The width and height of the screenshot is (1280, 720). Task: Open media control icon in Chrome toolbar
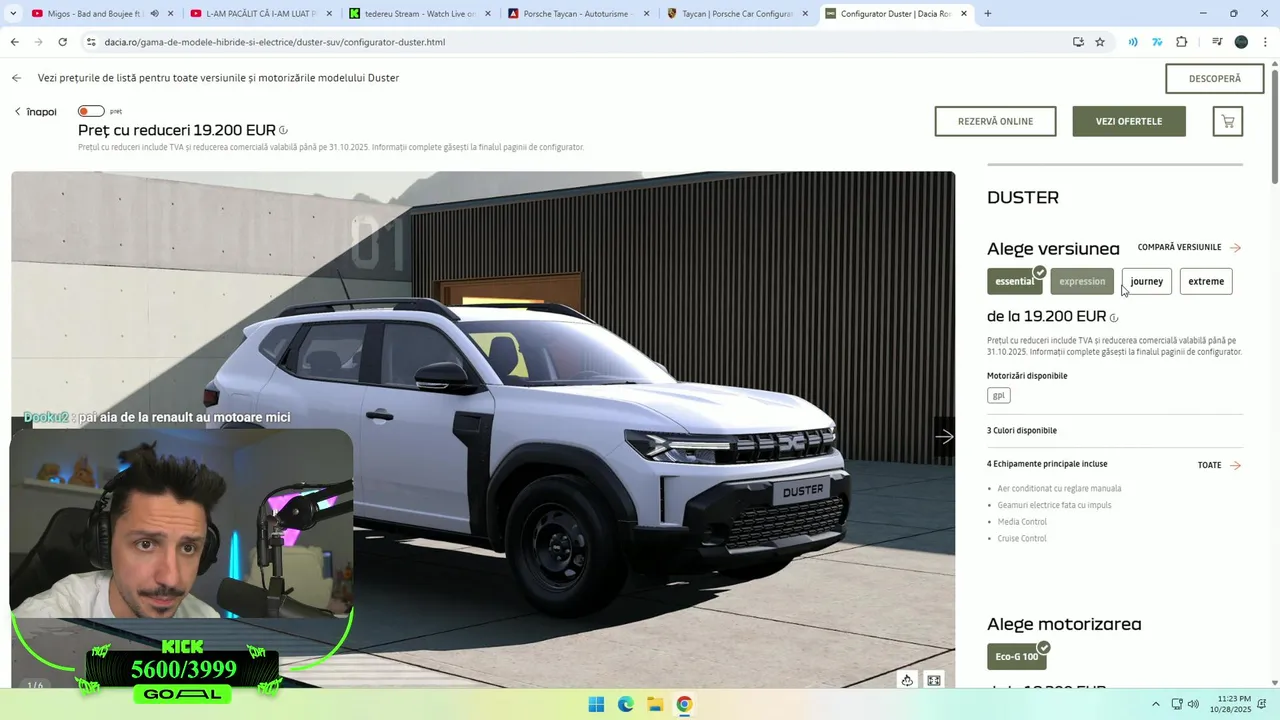coord(1217,42)
